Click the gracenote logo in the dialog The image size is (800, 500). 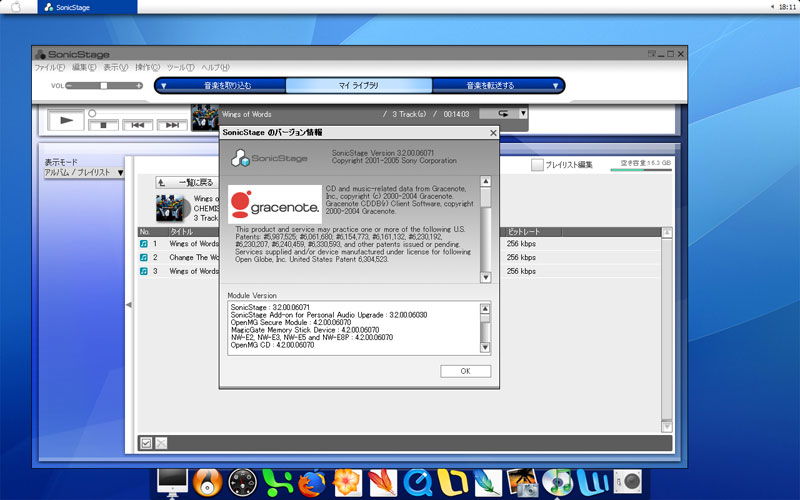(x=275, y=204)
